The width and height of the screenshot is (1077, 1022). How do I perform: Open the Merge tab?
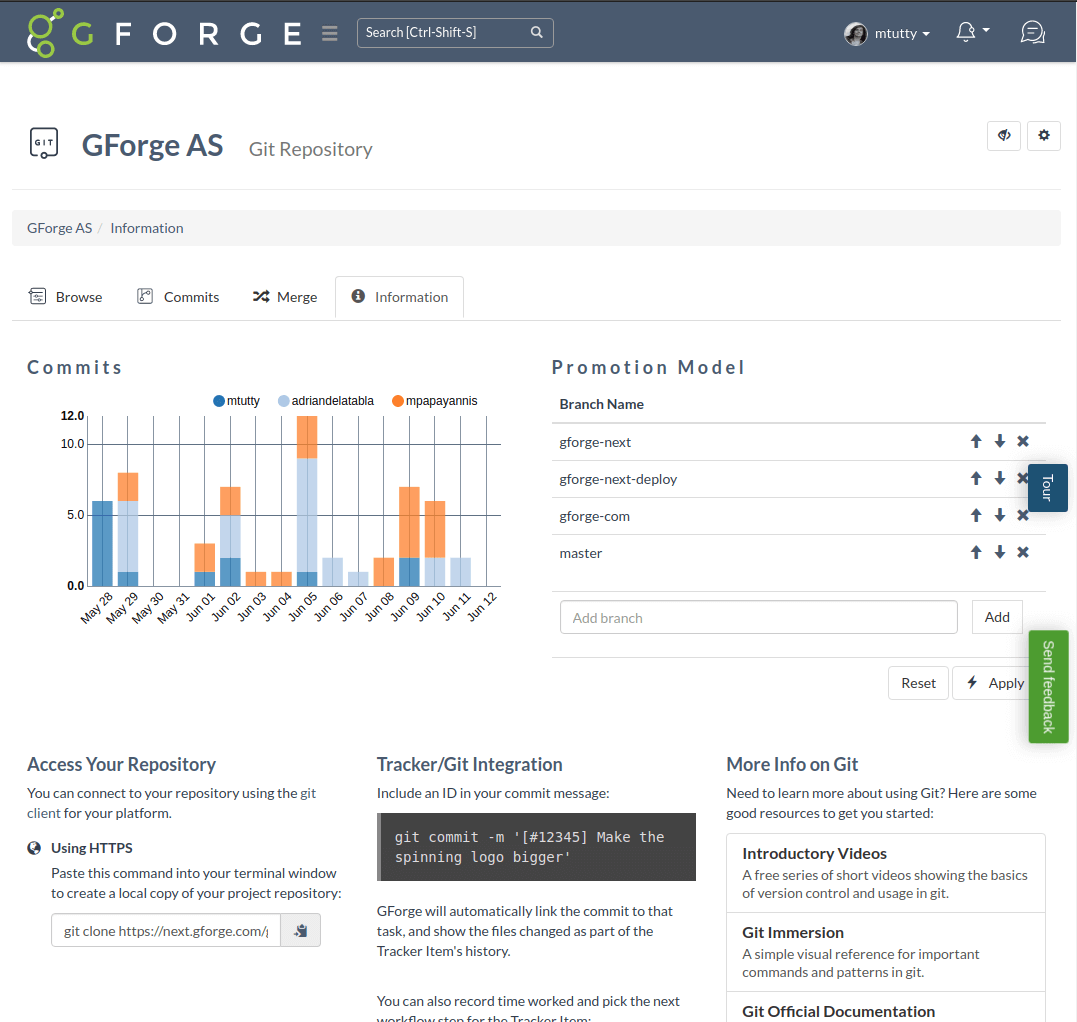(284, 297)
